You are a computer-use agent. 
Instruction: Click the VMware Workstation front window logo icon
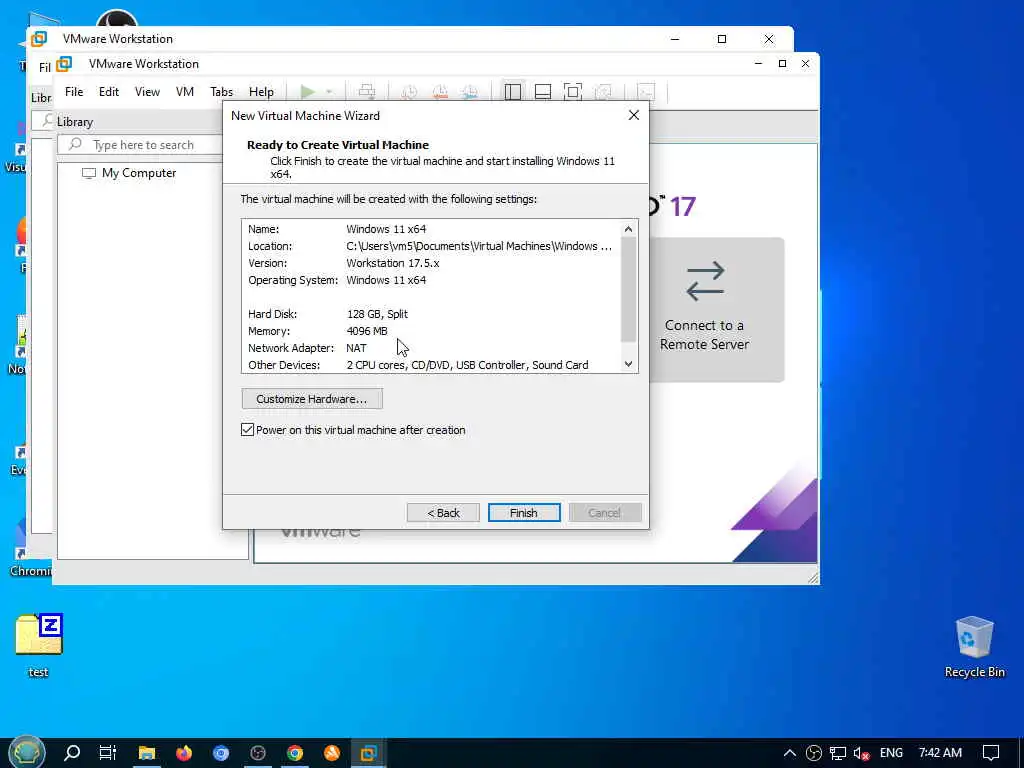pyautogui.click(x=64, y=64)
